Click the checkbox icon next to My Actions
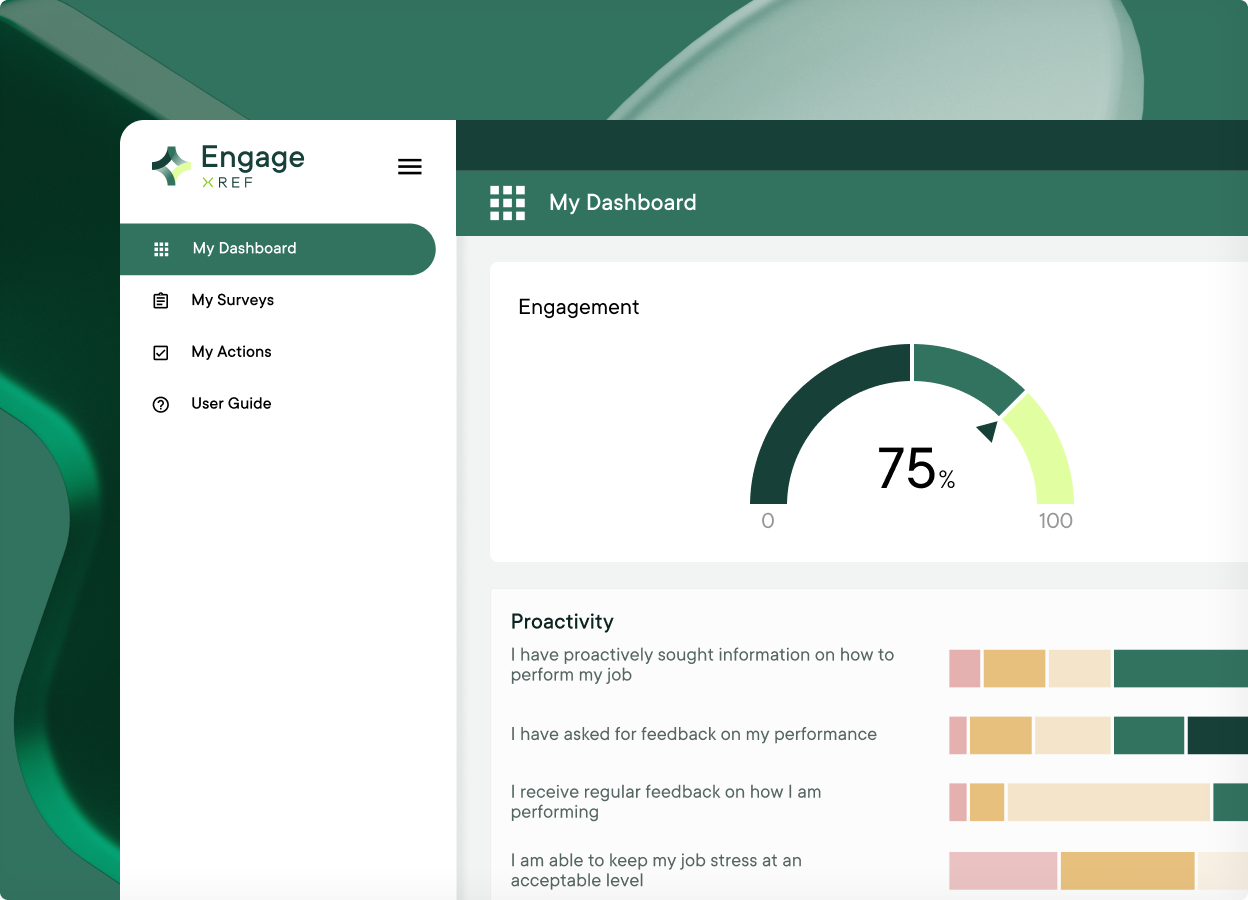Screen dimensions: 1248x900 click(x=161, y=352)
